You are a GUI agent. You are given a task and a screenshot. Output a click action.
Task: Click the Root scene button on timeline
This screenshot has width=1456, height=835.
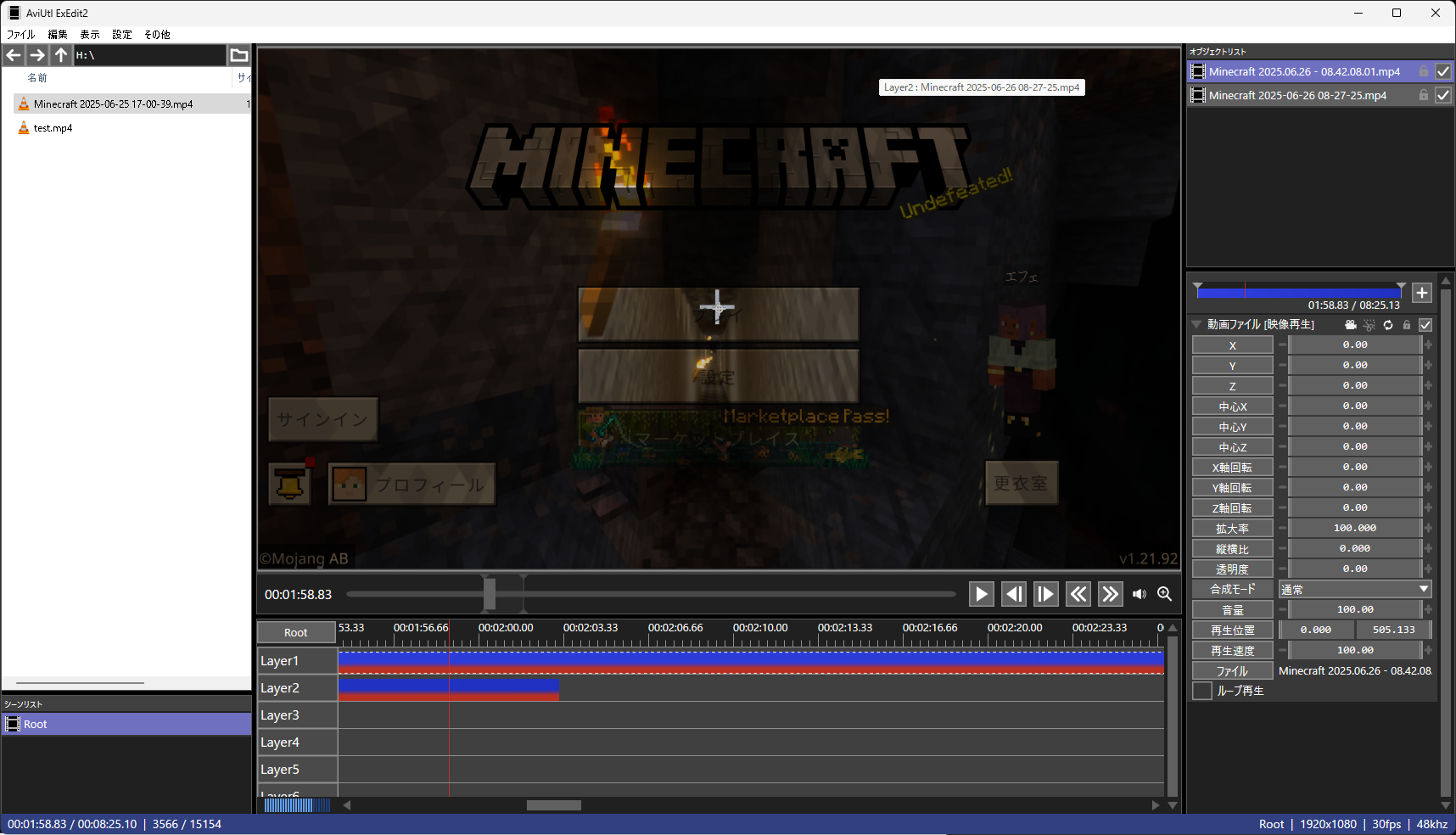[296, 632]
